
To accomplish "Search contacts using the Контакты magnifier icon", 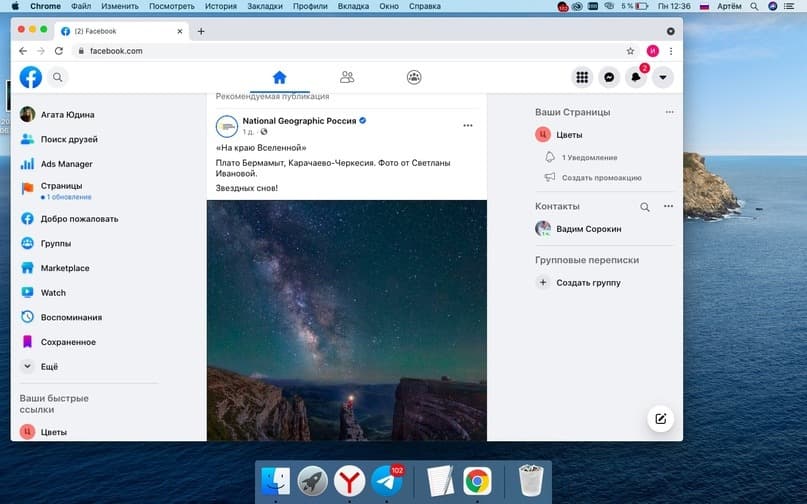I will (644, 206).
